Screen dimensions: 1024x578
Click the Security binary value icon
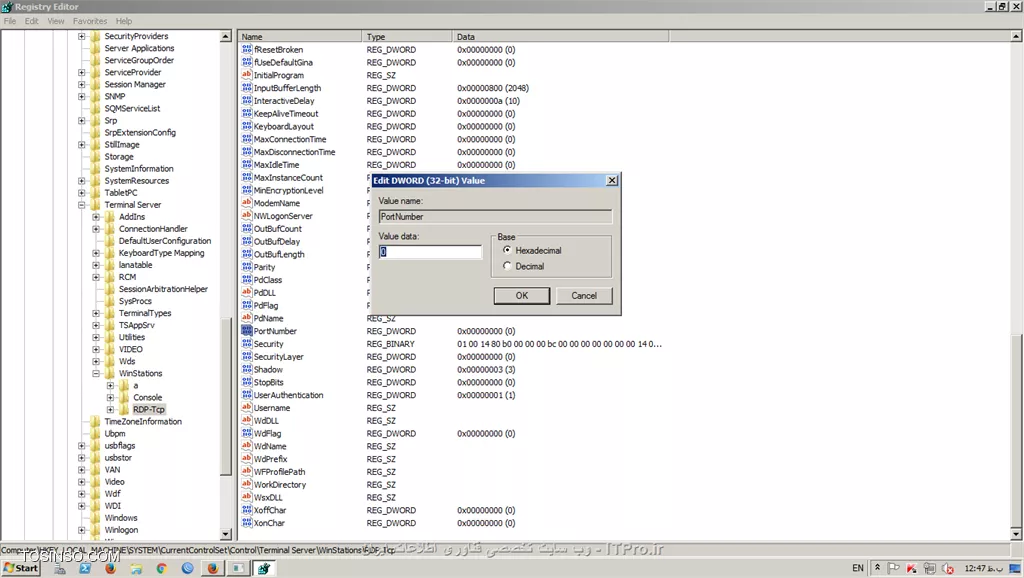[x=246, y=344]
